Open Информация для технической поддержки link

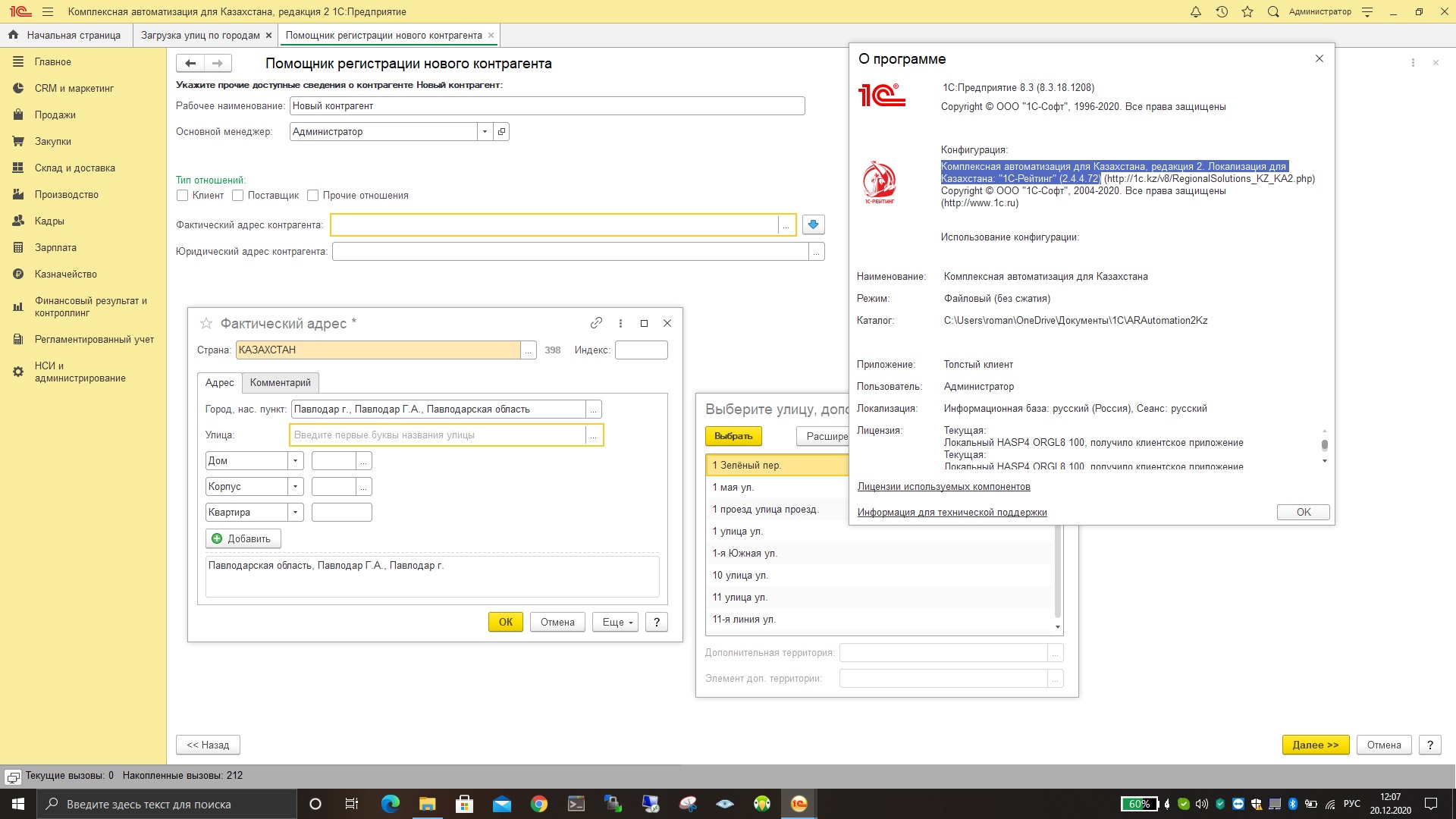pos(952,513)
